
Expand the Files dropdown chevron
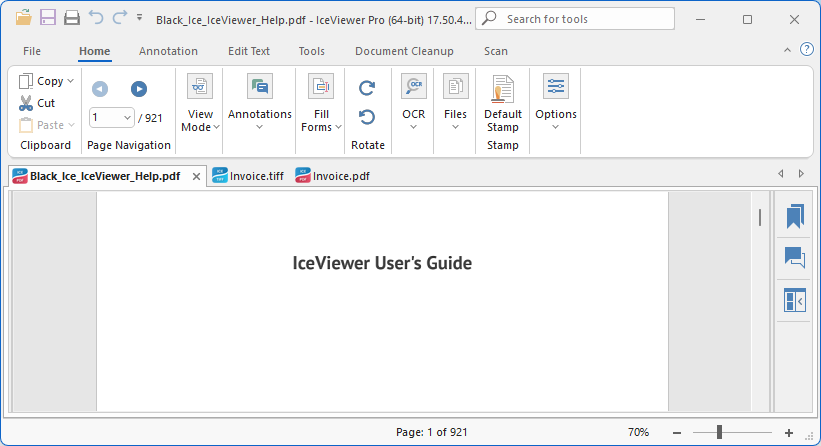coord(456,127)
